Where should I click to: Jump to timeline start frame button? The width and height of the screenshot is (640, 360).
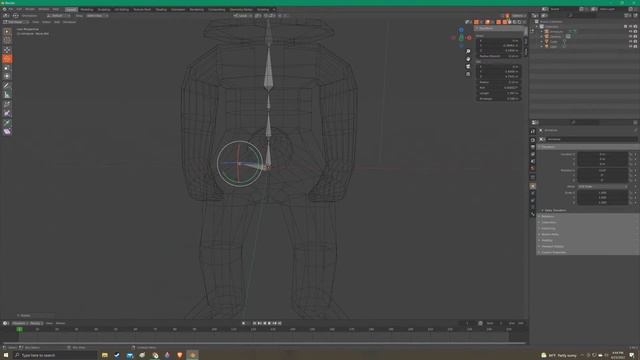pyautogui.click(x=254, y=323)
